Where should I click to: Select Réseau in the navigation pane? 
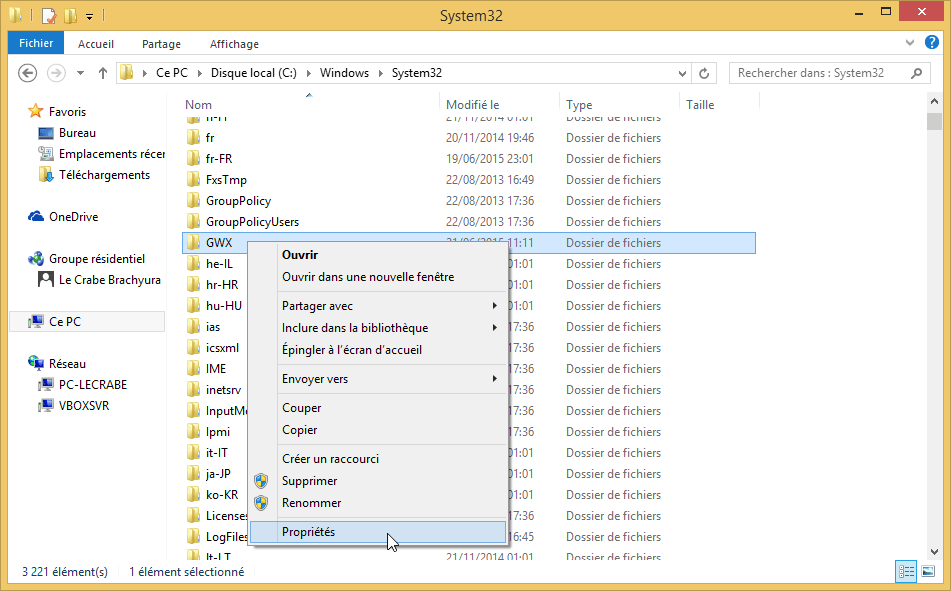click(67, 364)
